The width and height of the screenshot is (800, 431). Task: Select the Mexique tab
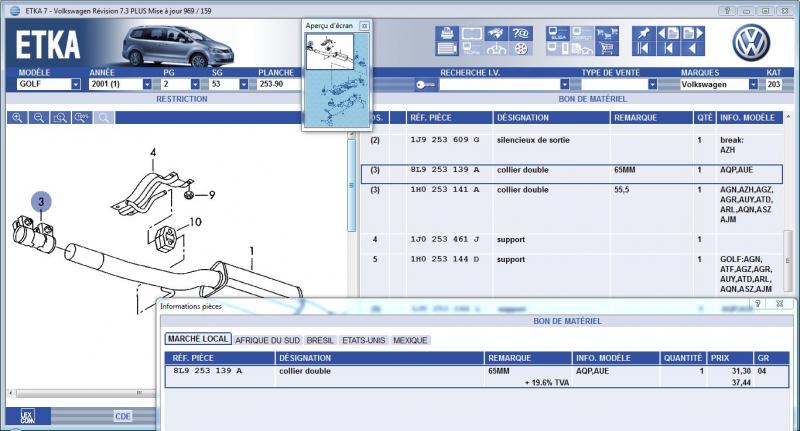410,340
